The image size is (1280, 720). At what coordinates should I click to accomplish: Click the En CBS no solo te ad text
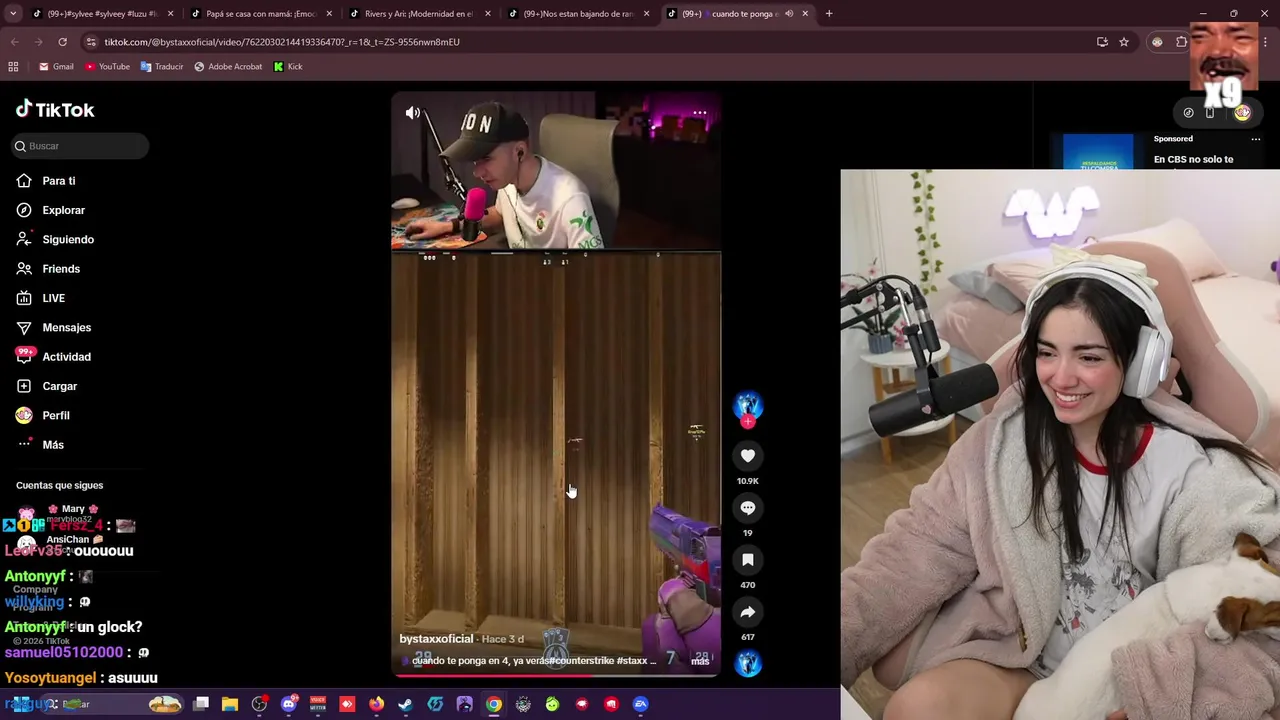pos(1193,159)
